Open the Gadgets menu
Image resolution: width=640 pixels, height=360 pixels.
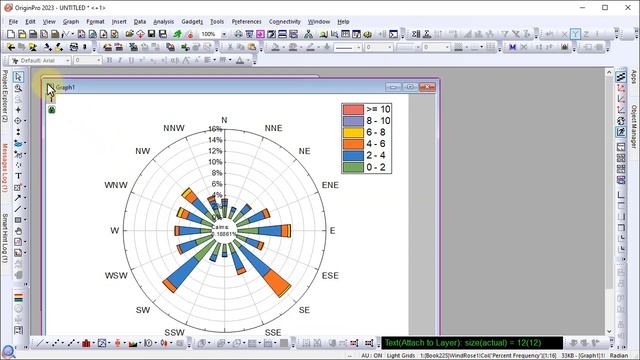coord(192,22)
